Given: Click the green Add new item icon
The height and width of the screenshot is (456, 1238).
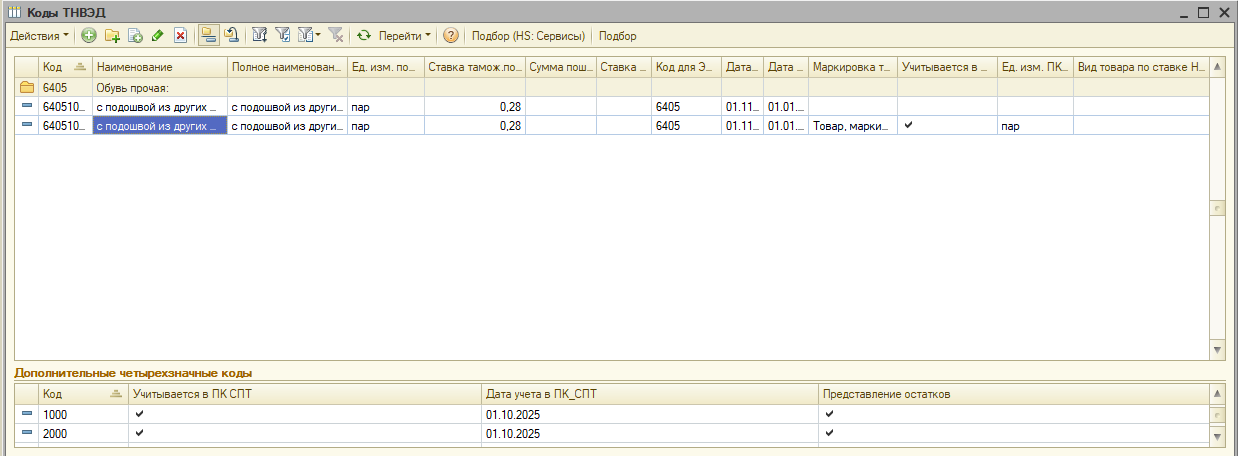Looking at the screenshot, I should pyautogui.click(x=89, y=36).
